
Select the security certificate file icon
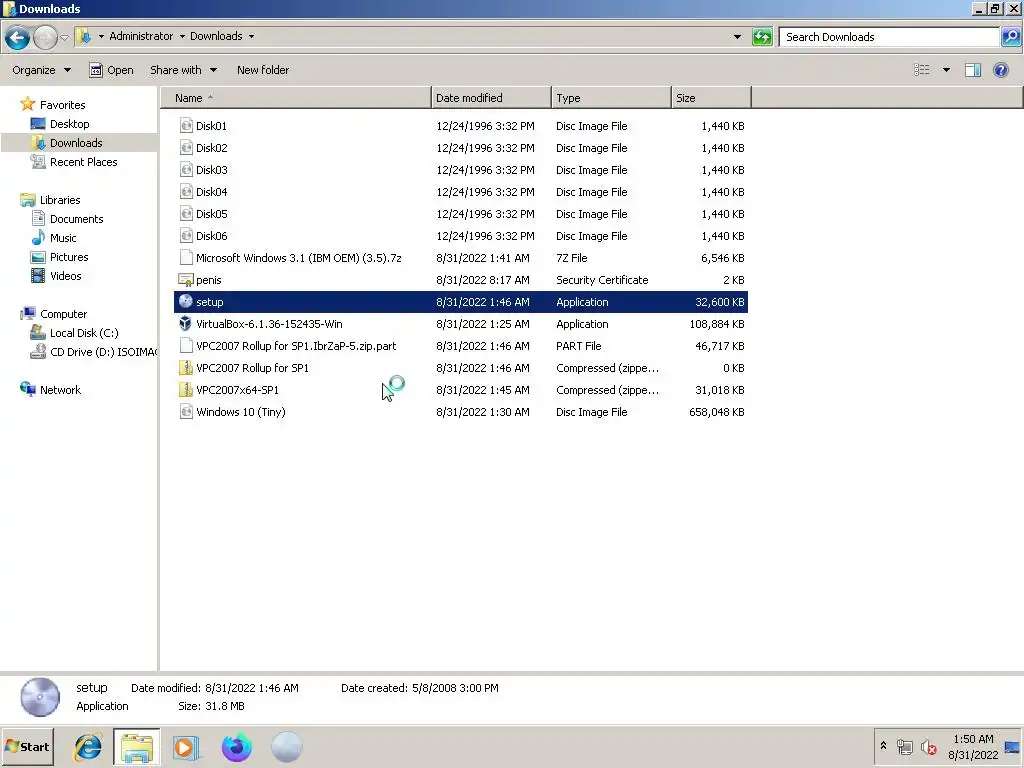pyautogui.click(x=186, y=280)
